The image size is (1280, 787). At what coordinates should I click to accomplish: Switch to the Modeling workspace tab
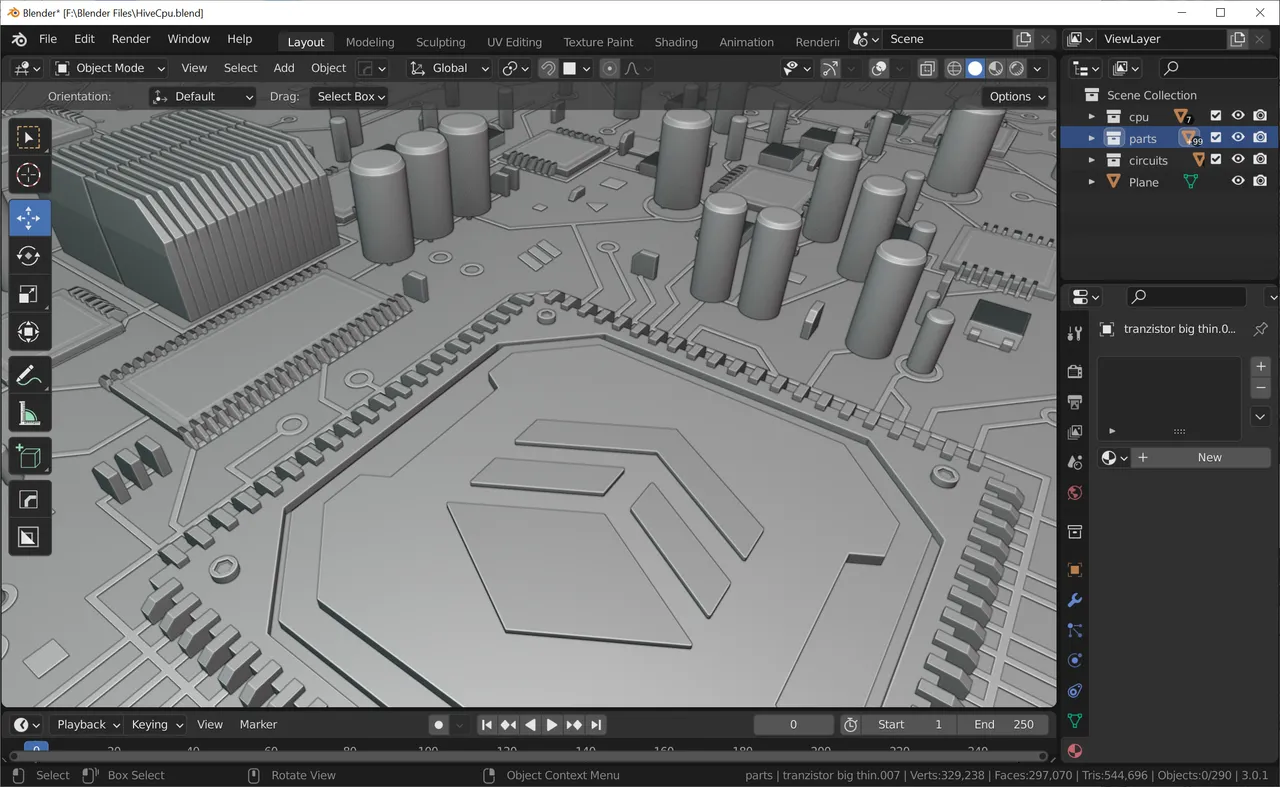tap(370, 42)
